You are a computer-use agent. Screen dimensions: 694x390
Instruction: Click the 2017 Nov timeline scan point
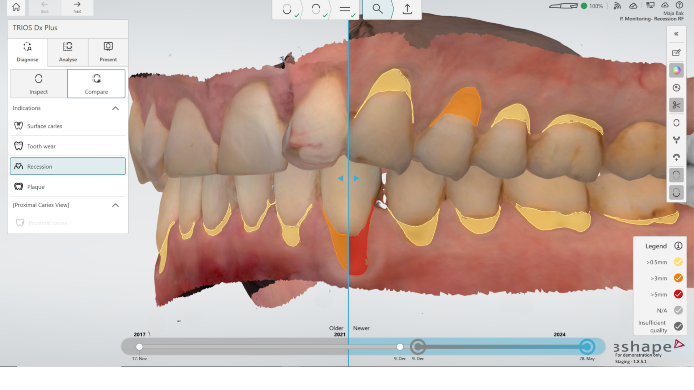[139, 347]
